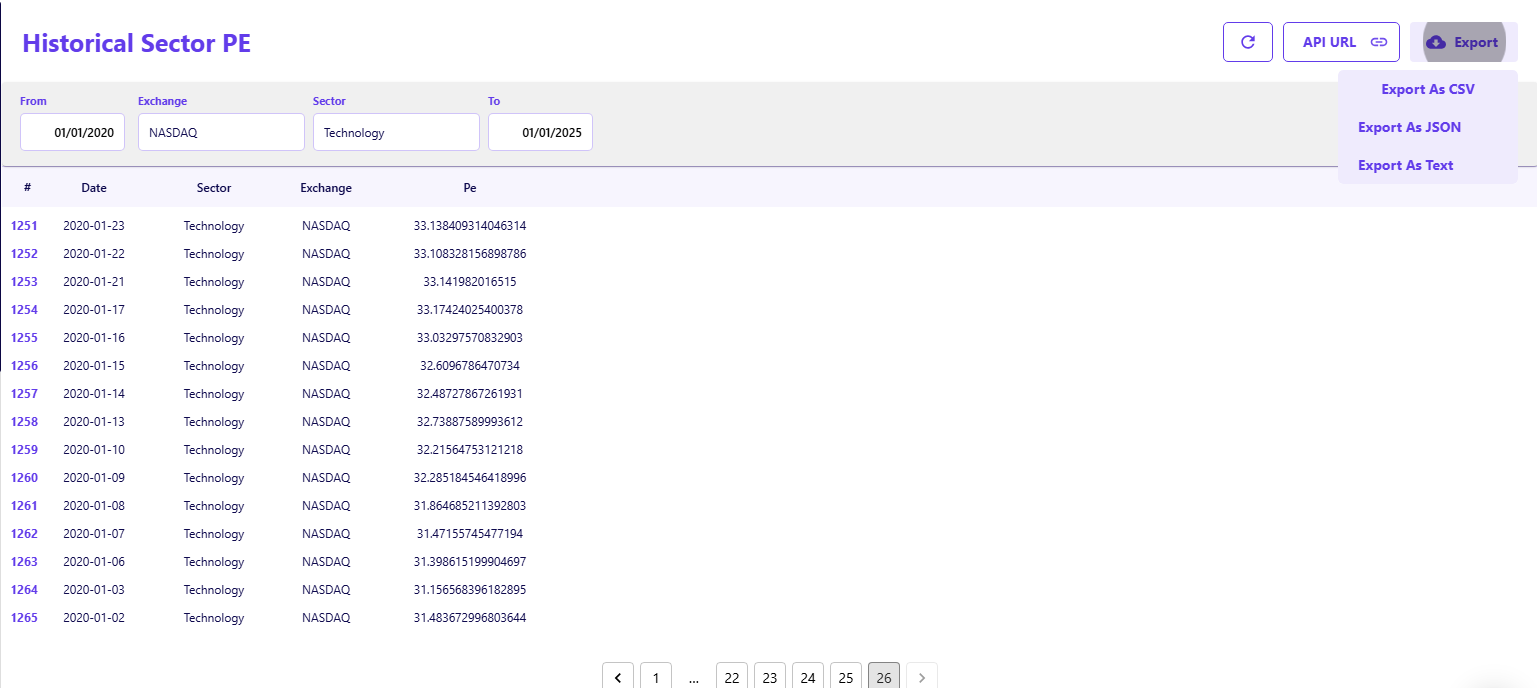
Task: Switch to page 24
Action: coord(808,677)
